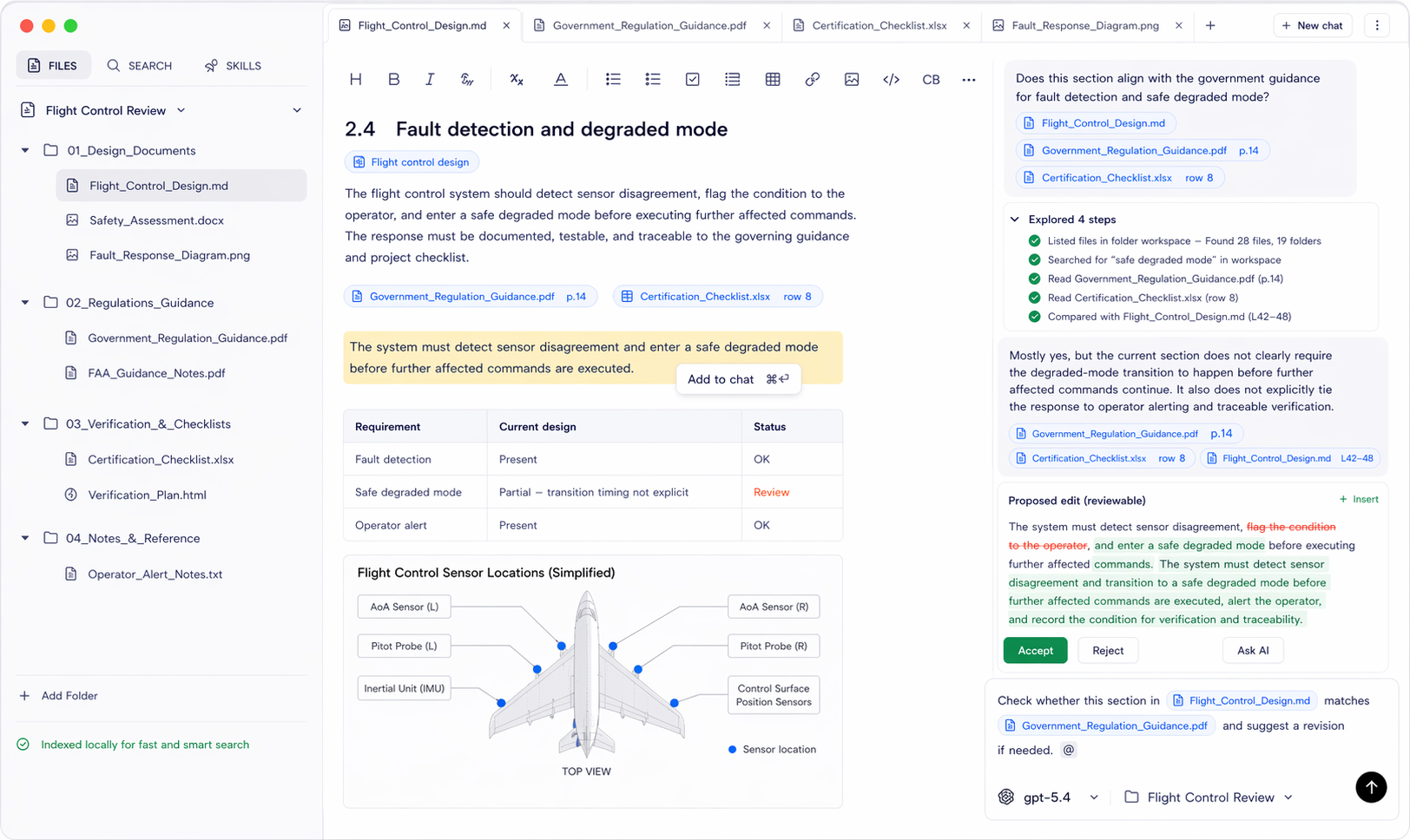Open the Fault_Response_Diagram.png tab
Screen dimensions: 1410x840
click(1084, 25)
